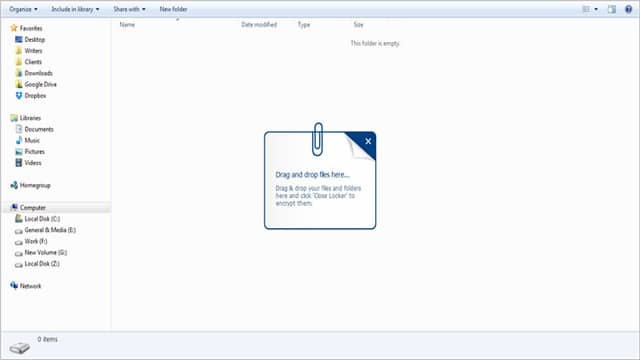Open the Videos library
Screen dimensions: 640x360
33,163
